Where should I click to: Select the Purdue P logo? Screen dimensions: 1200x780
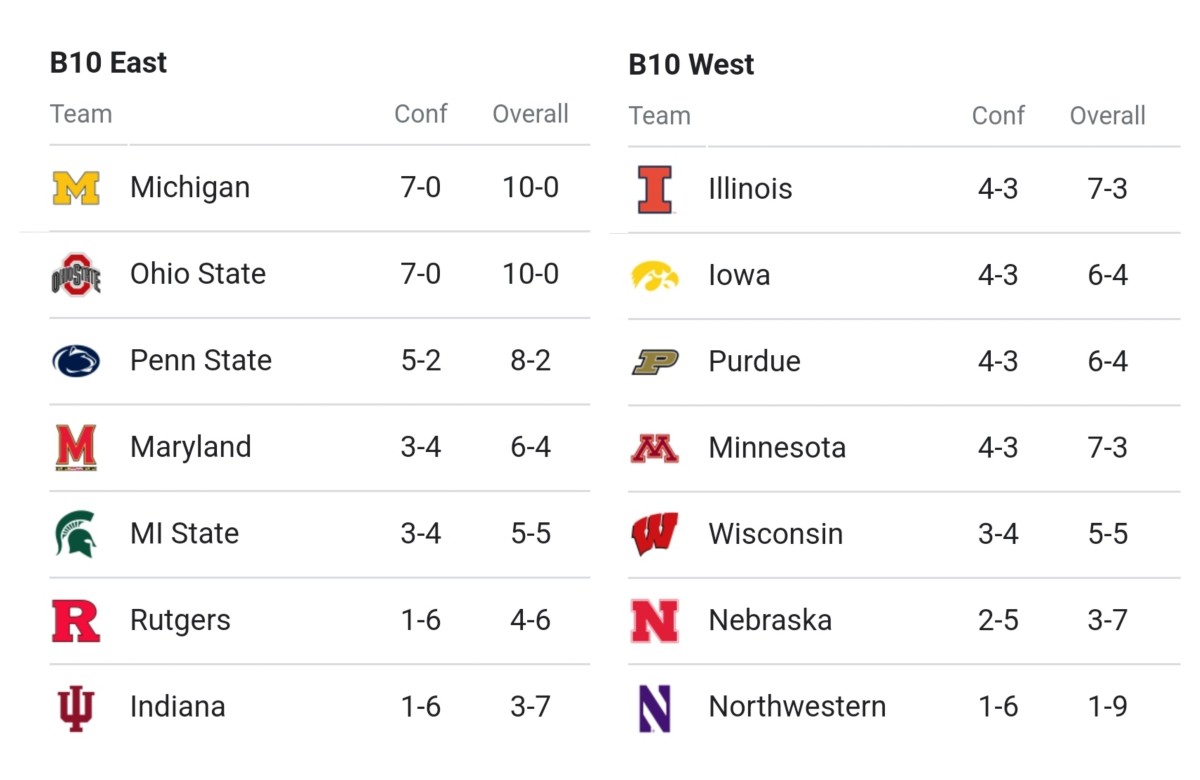pos(655,361)
